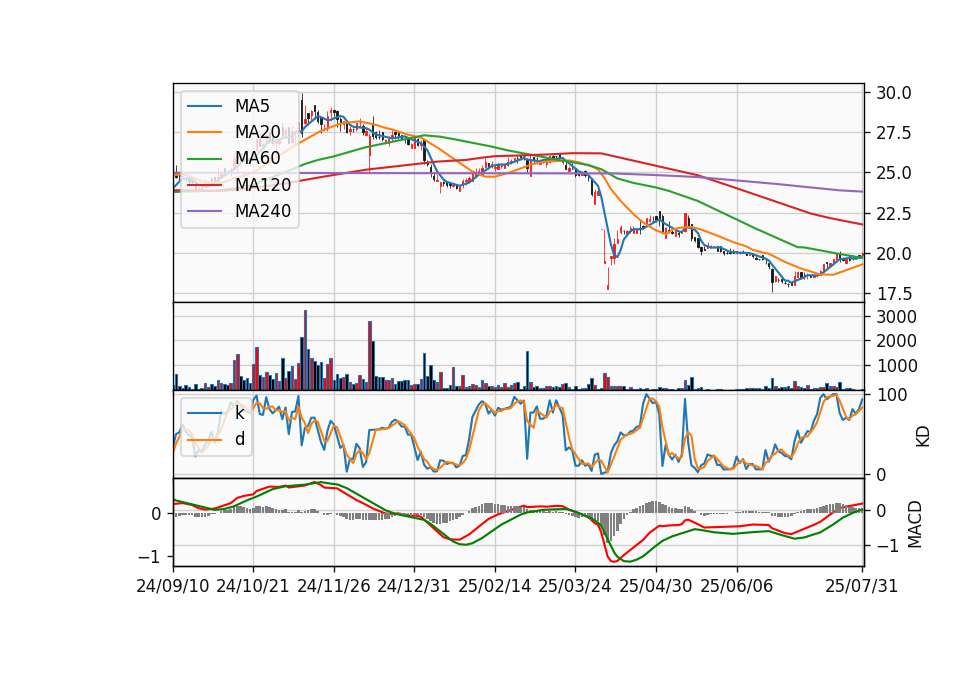The width and height of the screenshot is (960, 690).
Task: Click the KD axis title
Action: 923,437
